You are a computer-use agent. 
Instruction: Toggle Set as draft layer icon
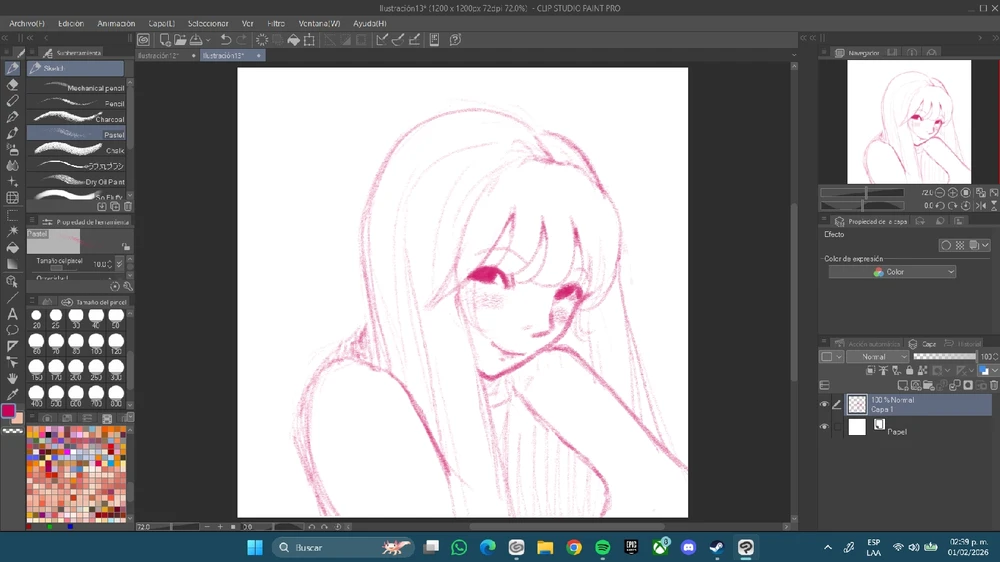[896, 370]
